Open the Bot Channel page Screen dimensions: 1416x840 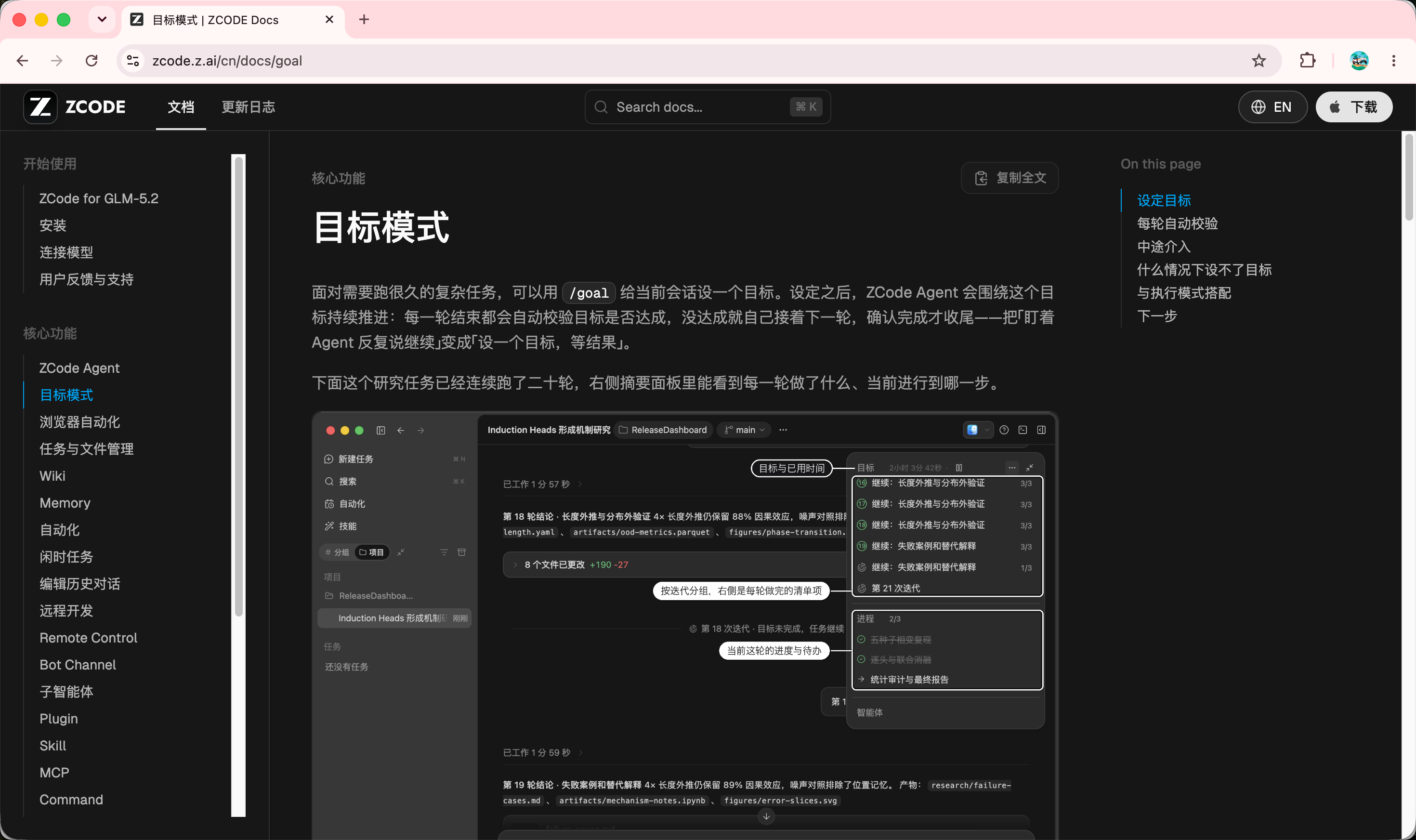point(78,665)
